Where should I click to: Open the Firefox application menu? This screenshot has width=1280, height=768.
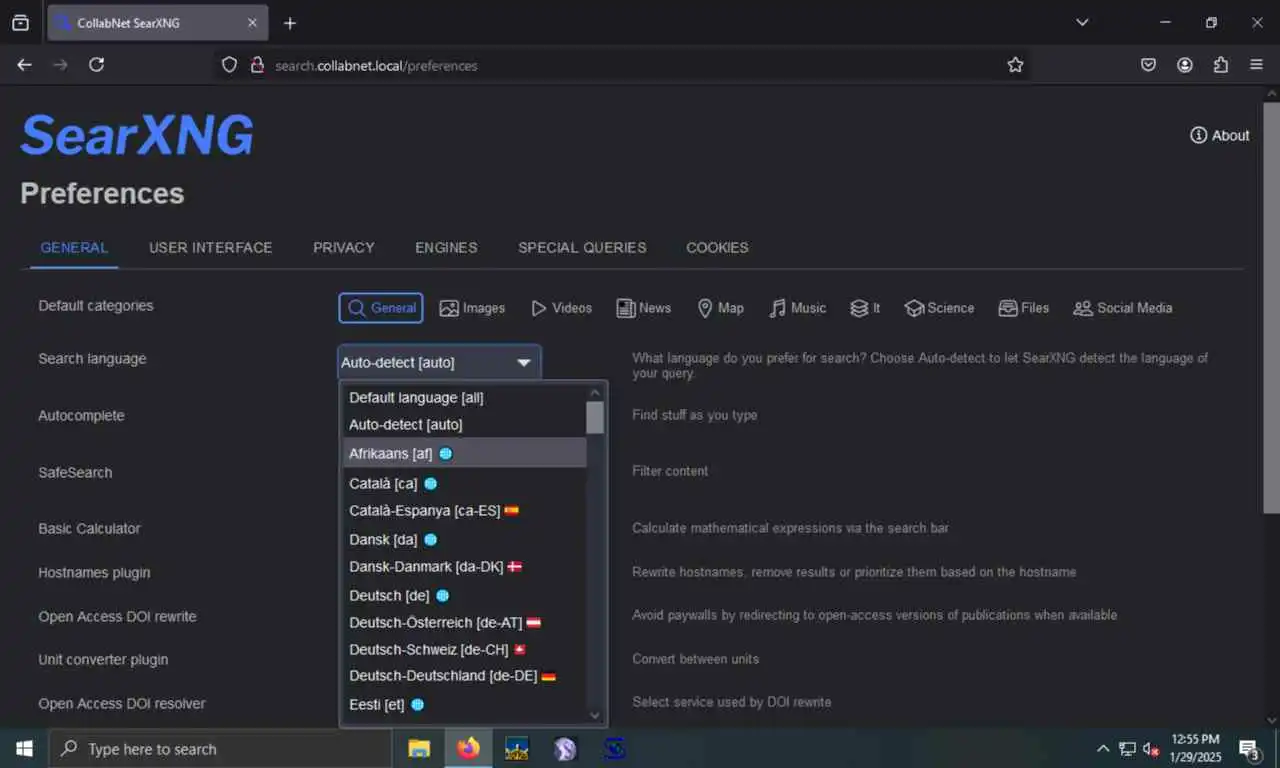pyautogui.click(x=1257, y=65)
